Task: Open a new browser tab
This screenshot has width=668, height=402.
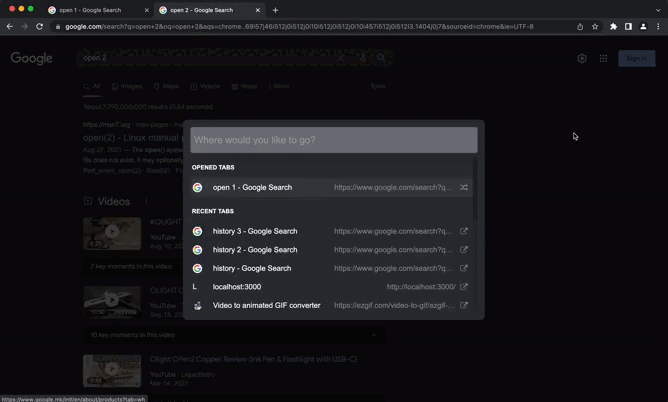Action: coord(275,10)
